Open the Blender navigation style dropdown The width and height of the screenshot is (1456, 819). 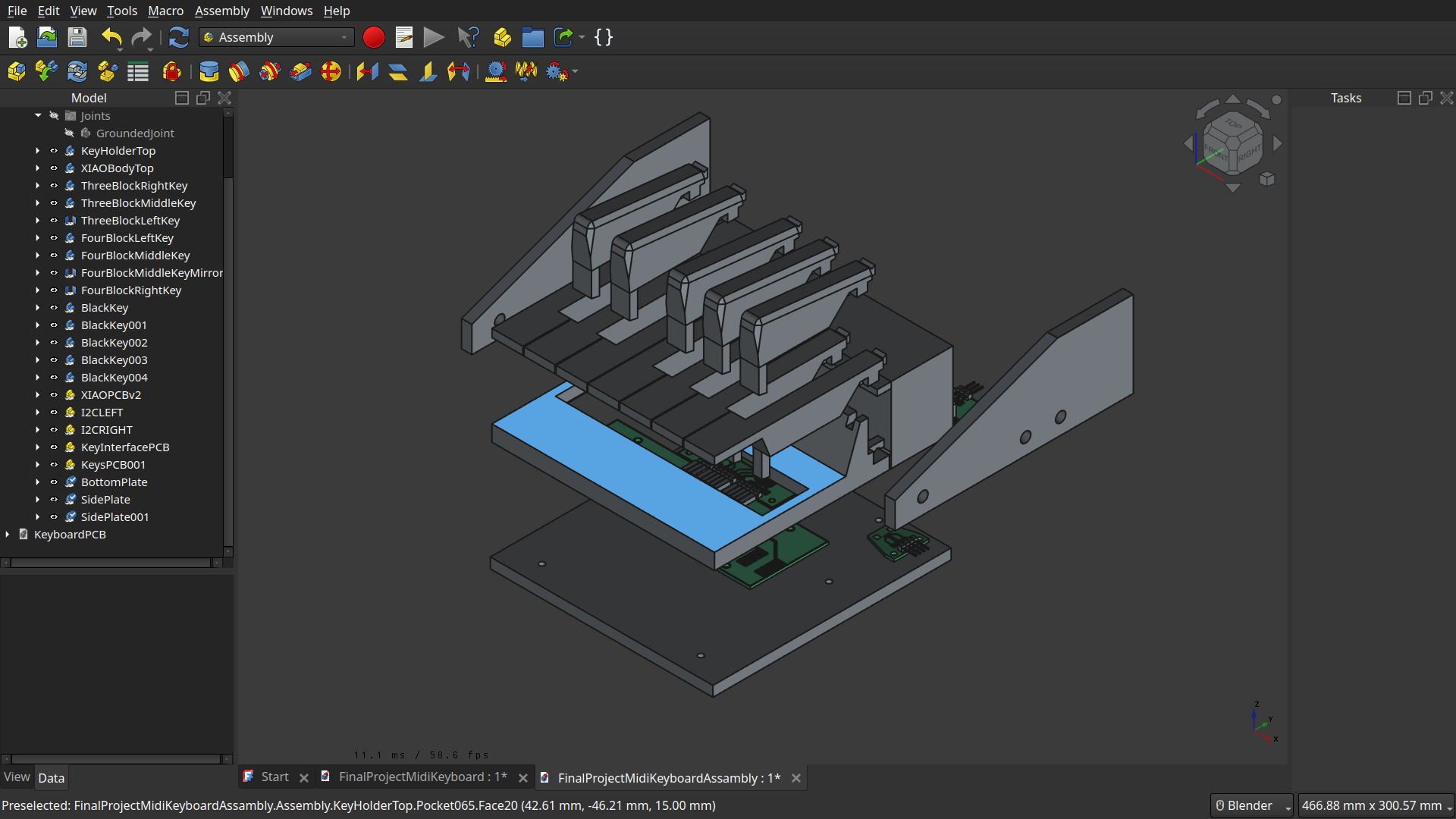click(x=1251, y=805)
